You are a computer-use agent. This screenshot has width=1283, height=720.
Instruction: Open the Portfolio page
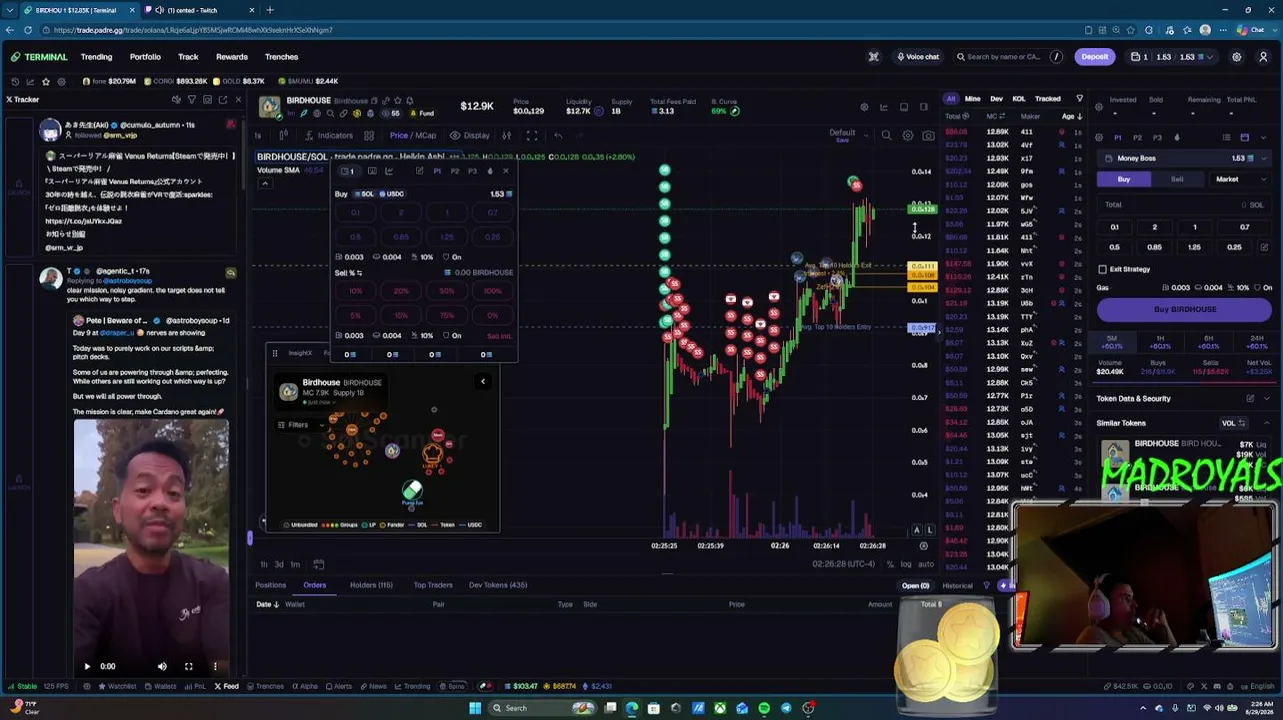pos(145,57)
